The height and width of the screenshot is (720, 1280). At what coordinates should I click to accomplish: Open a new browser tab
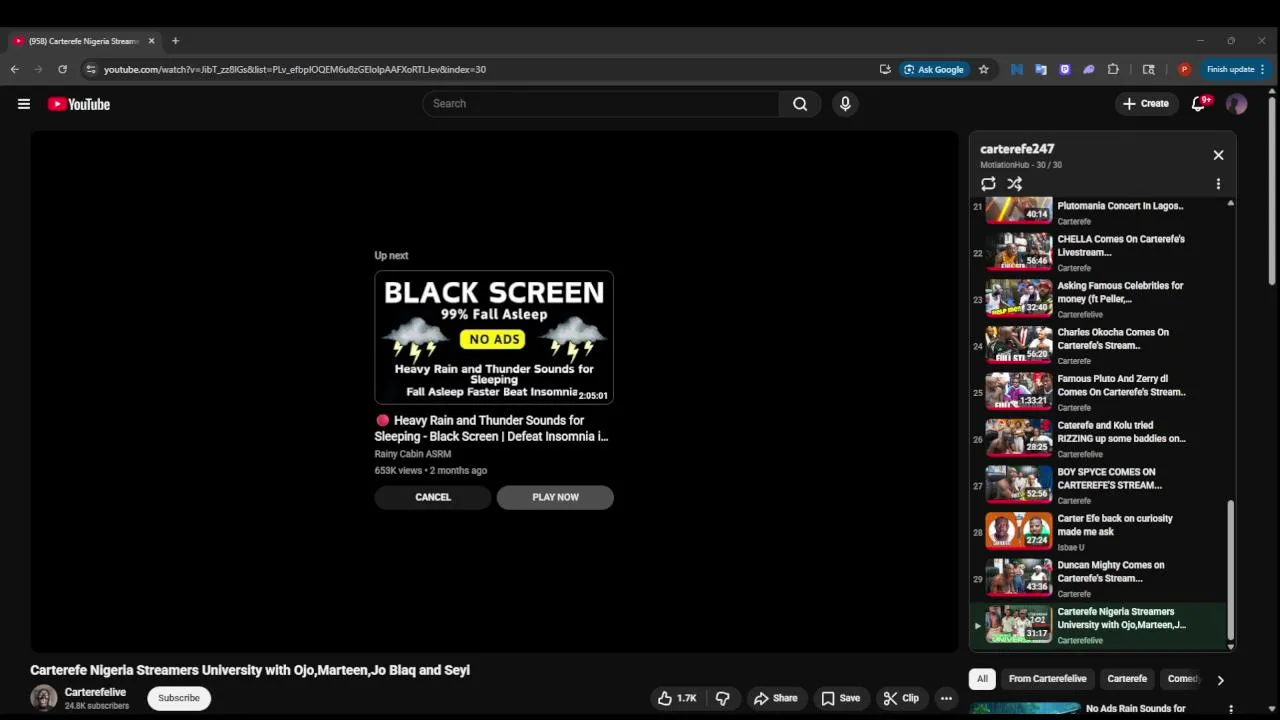point(175,41)
